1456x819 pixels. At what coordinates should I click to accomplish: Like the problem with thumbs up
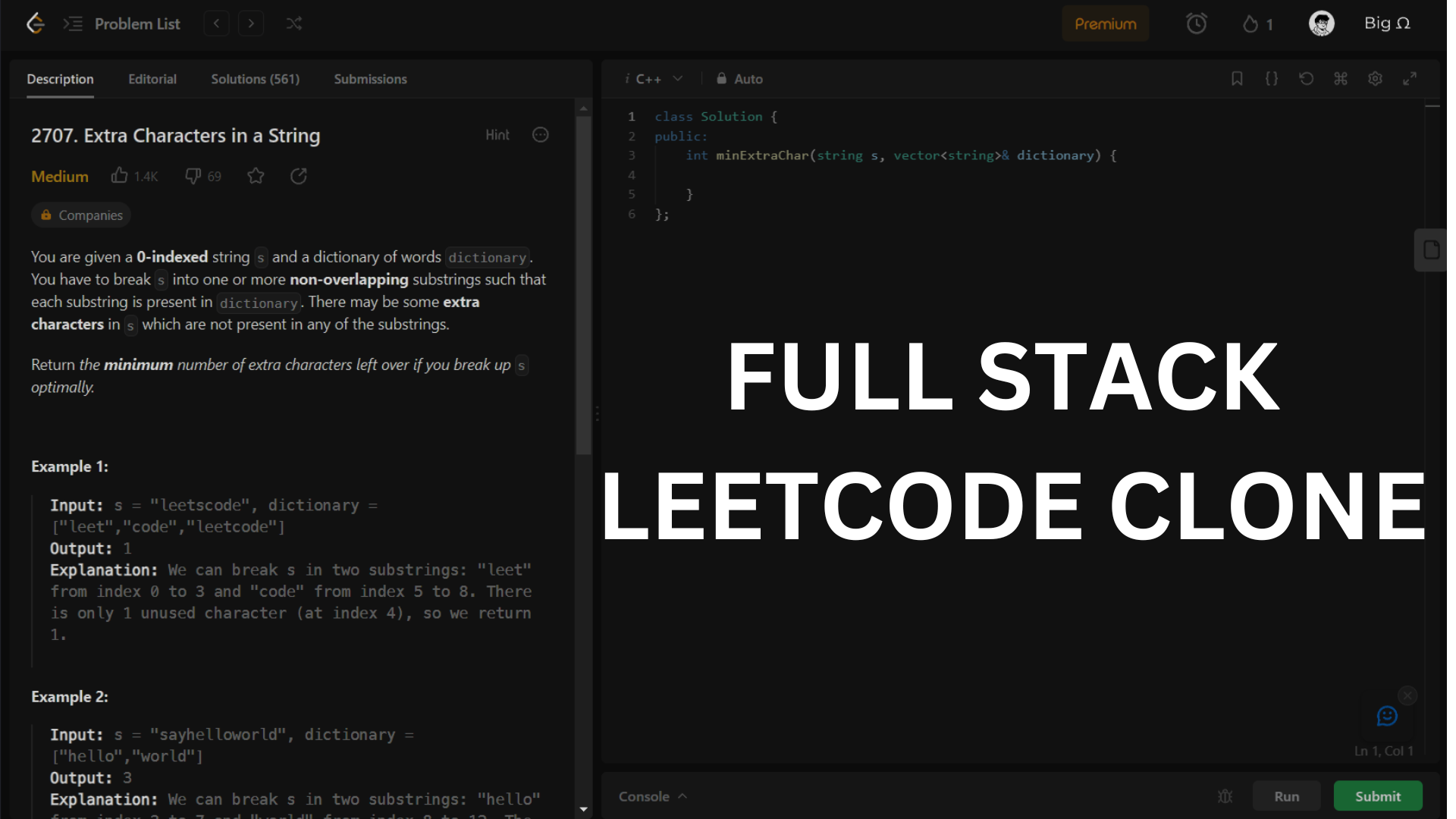pyautogui.click(x=119, y=176)
